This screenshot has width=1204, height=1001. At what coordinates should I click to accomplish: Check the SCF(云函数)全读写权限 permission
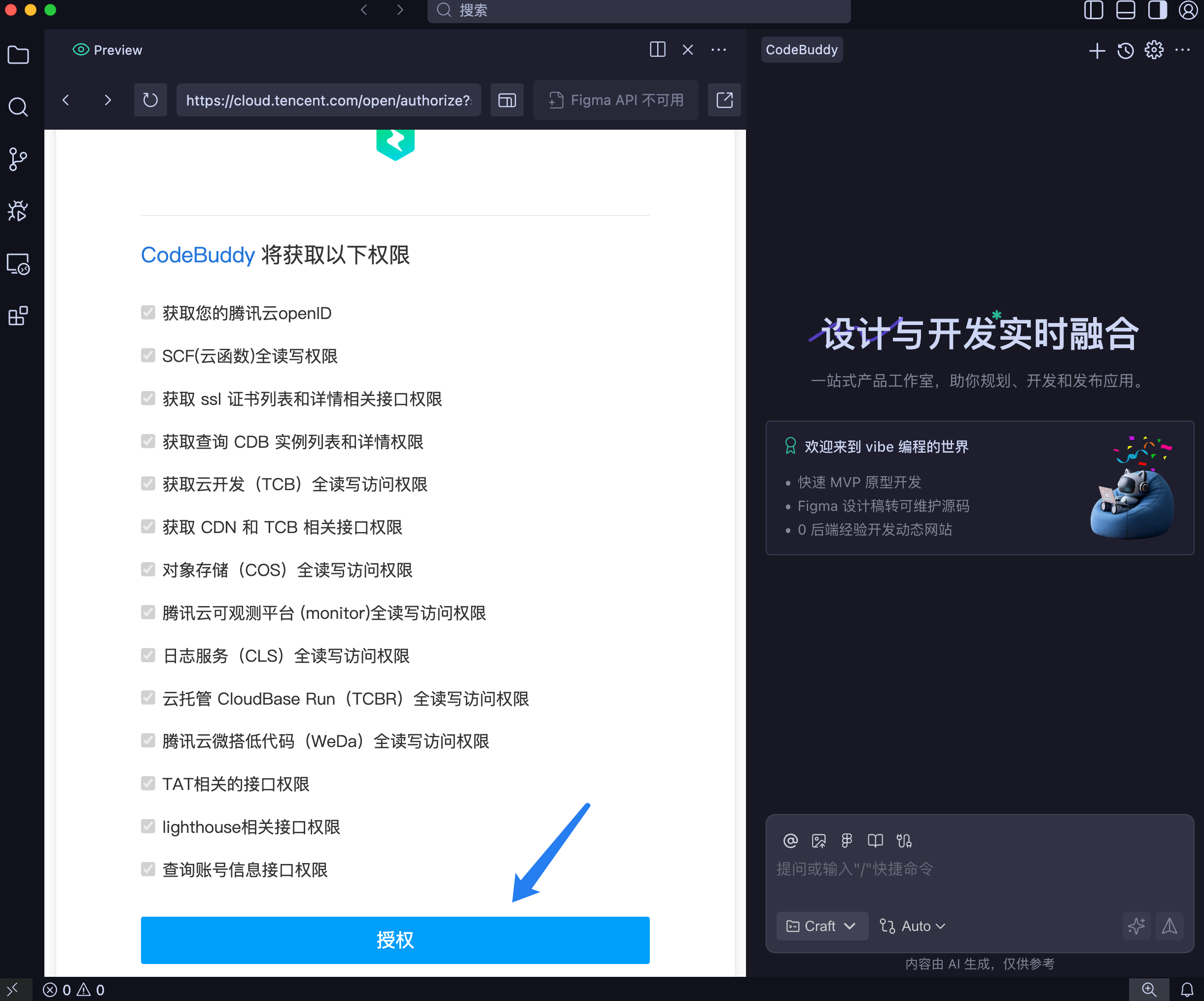(x=148, y=355)
